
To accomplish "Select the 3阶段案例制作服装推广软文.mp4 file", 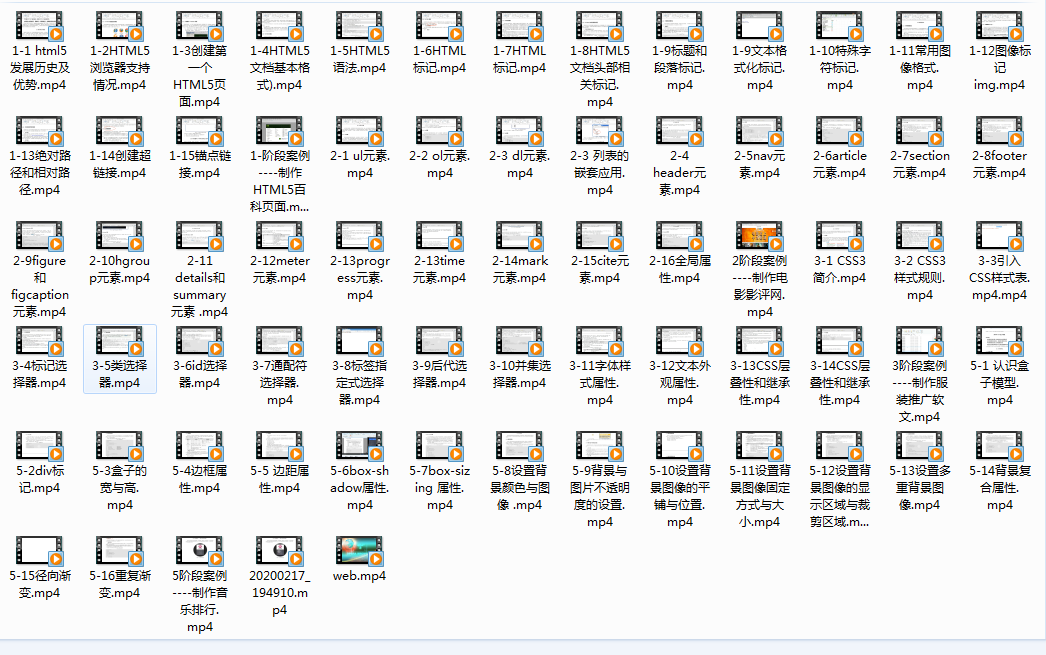I will pyautogui.click(x=920, y=342).
